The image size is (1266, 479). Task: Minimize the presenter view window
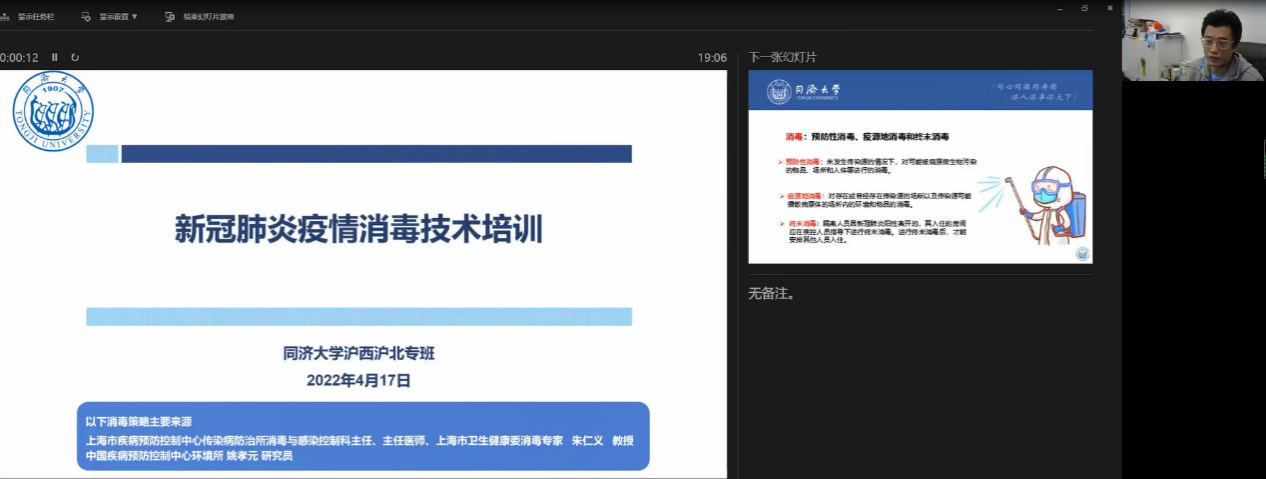pyautogui.click(x=1060, y=8)
